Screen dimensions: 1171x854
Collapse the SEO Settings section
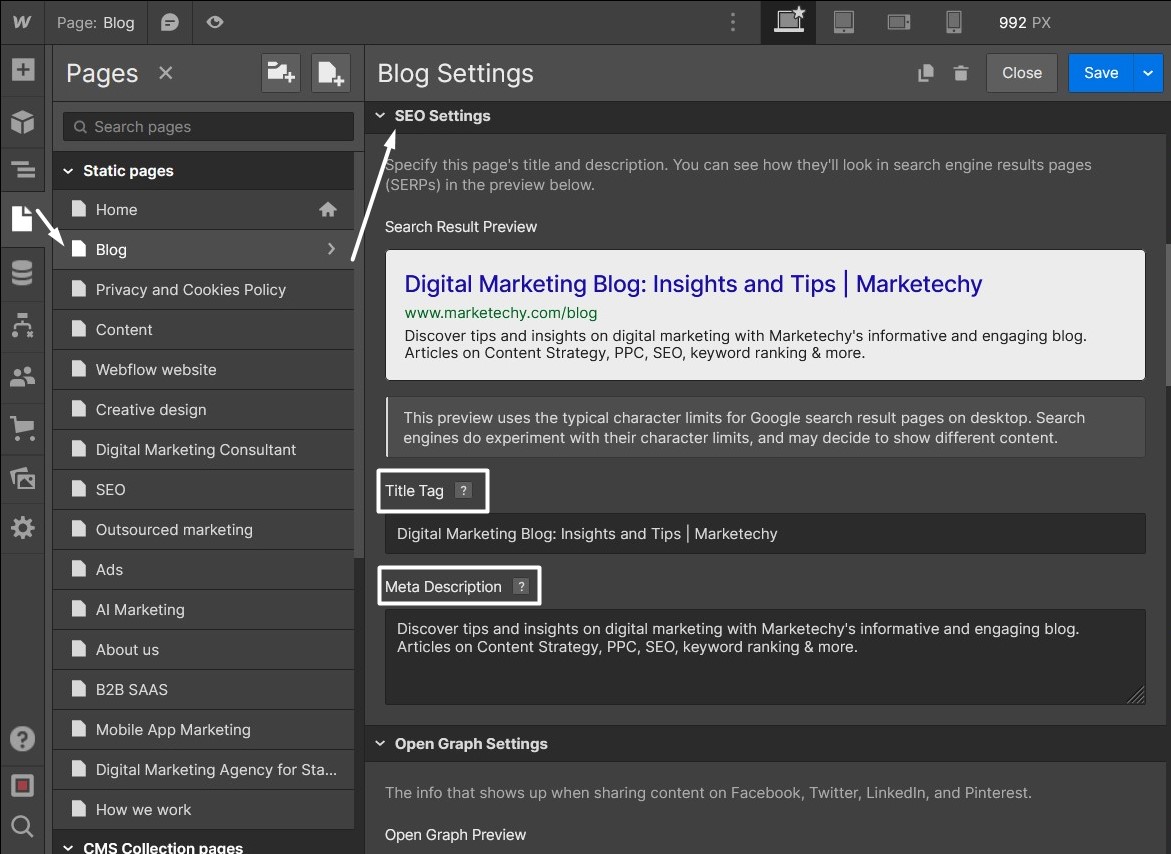[380, 116]
